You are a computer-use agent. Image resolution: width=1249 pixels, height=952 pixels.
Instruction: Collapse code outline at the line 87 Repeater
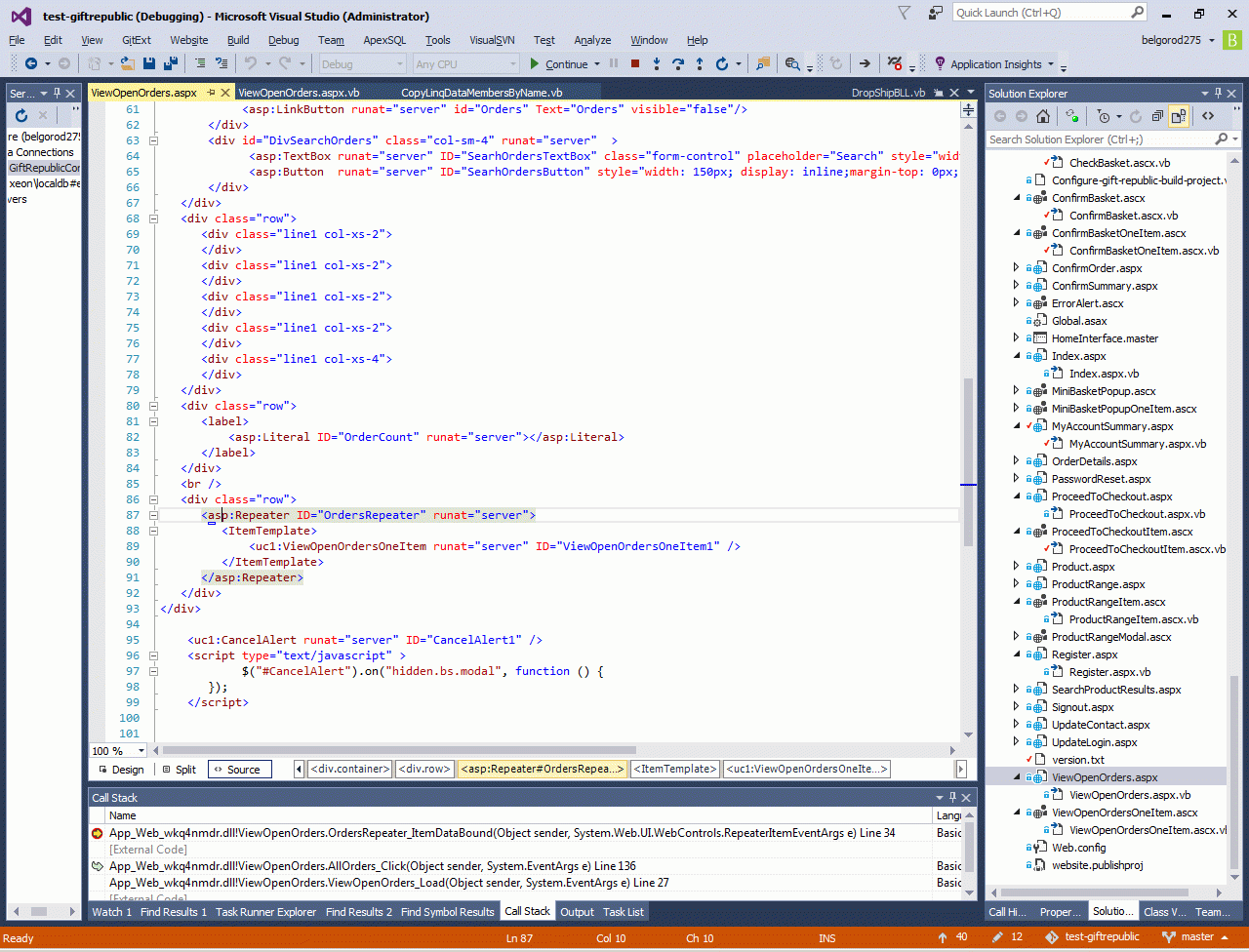153,515
